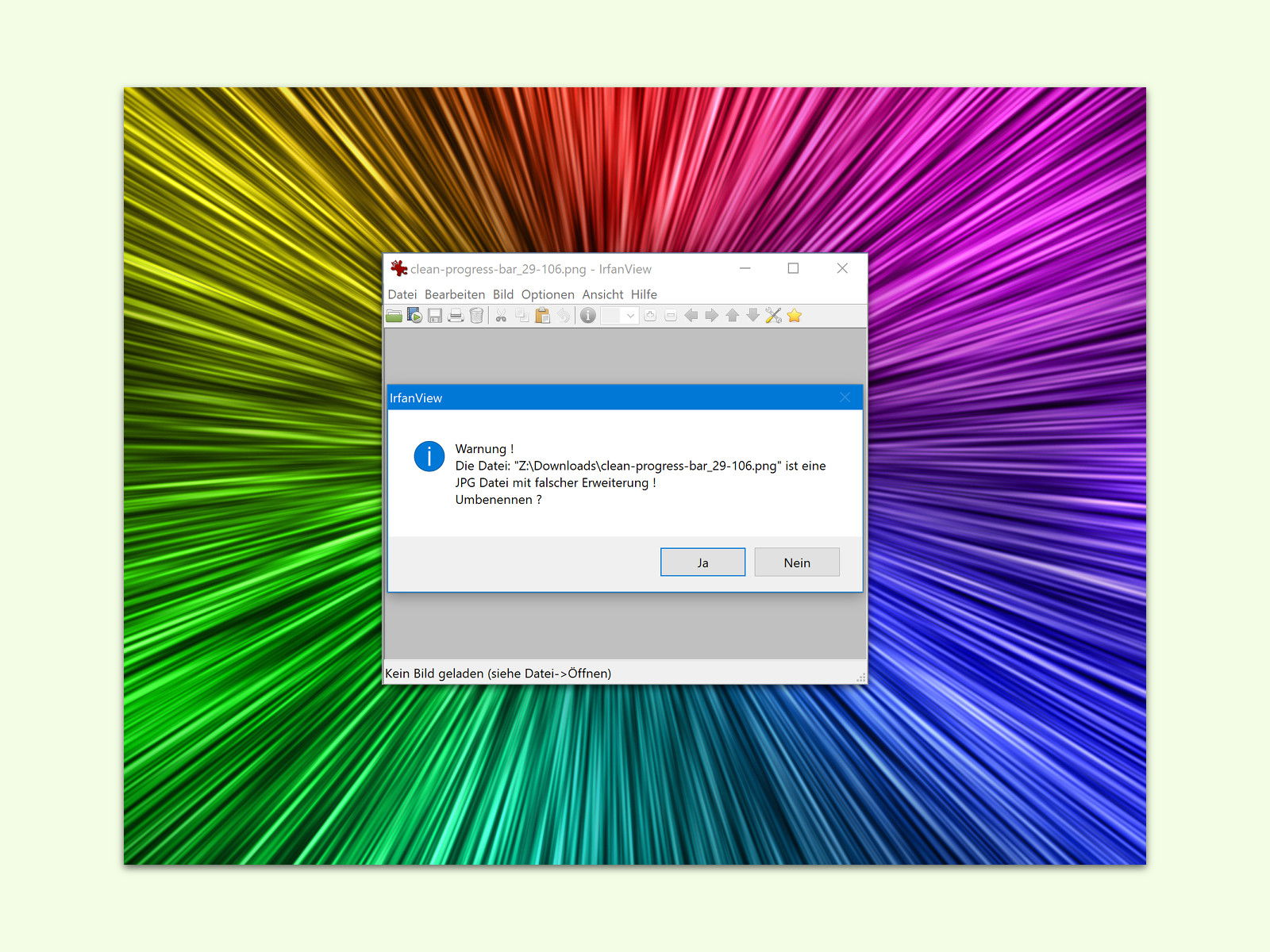Image resolution: width=1270 pixels, height=952 pixels.
Task: Click the down arrow next page icon
Action: [753, 316]
